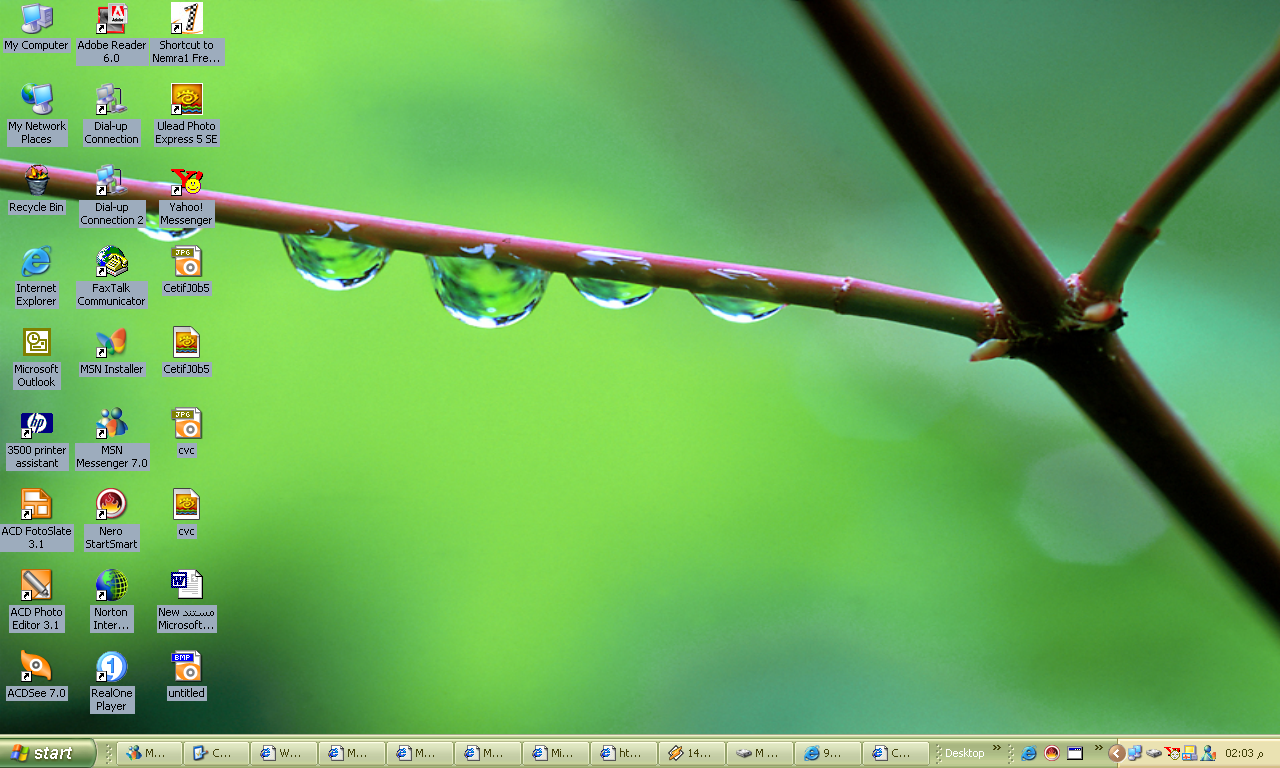Switch to the 'Mi…' taskbar window
Screen dimensions: 1280x768
pos(555,753)
